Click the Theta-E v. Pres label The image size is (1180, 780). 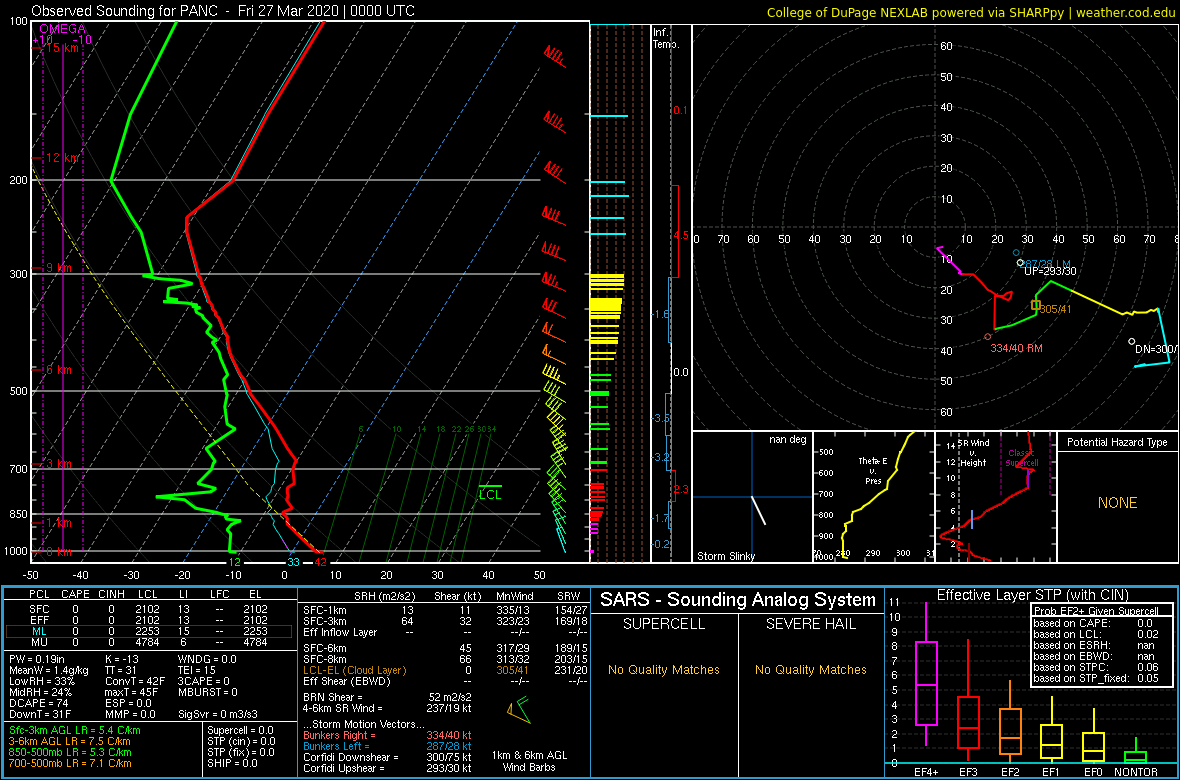pyautogui.click(x=874, y=470)
